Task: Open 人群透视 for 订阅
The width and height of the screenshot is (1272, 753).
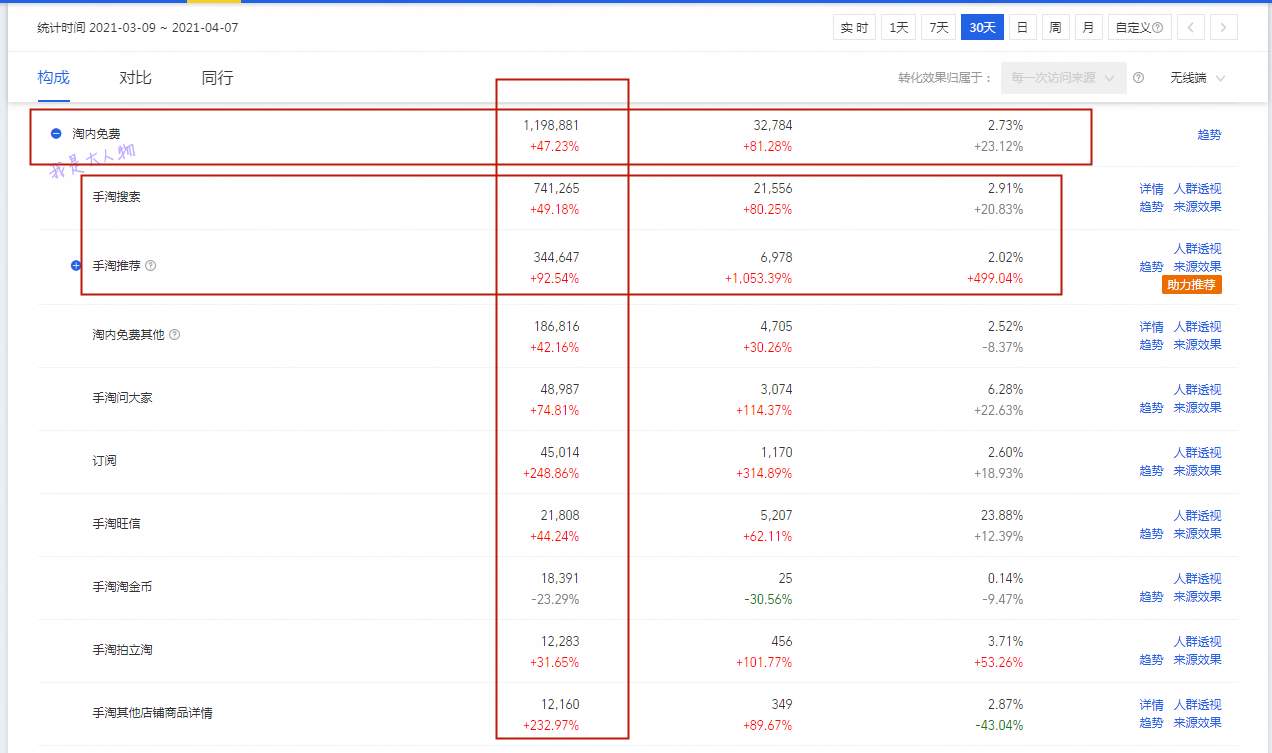Action: [x=1197, y=453]
